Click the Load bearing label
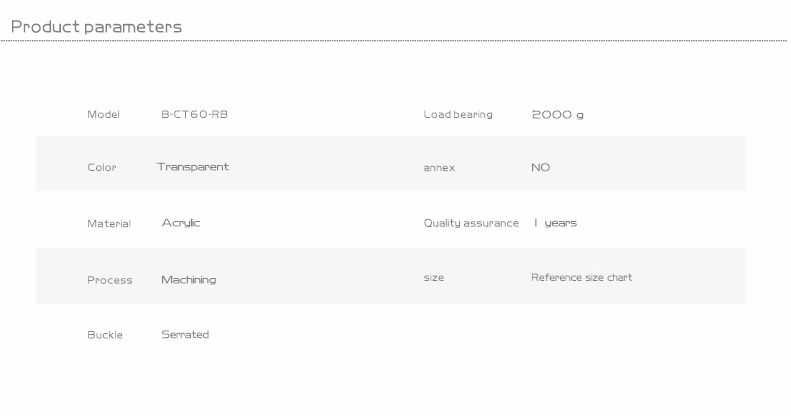 point(458,114)
